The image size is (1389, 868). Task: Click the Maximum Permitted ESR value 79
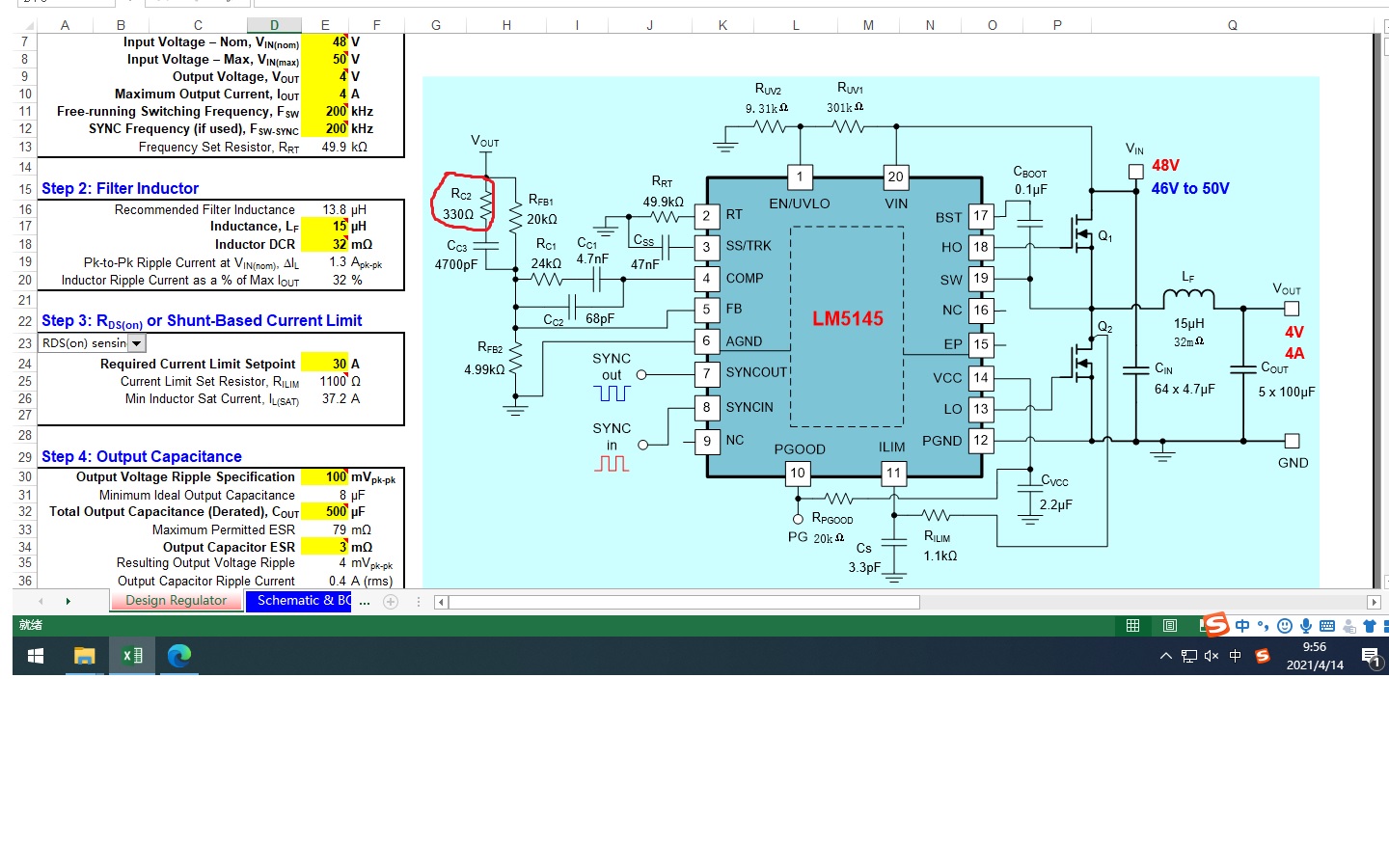[340, 530]
